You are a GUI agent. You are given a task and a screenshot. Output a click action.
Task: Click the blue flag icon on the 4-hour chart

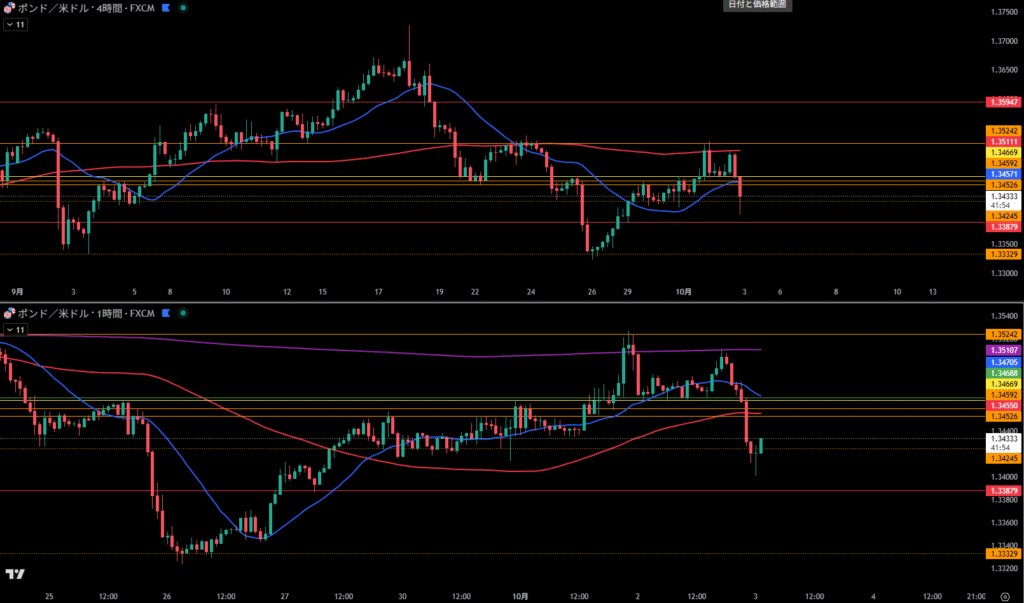point(166,7)
